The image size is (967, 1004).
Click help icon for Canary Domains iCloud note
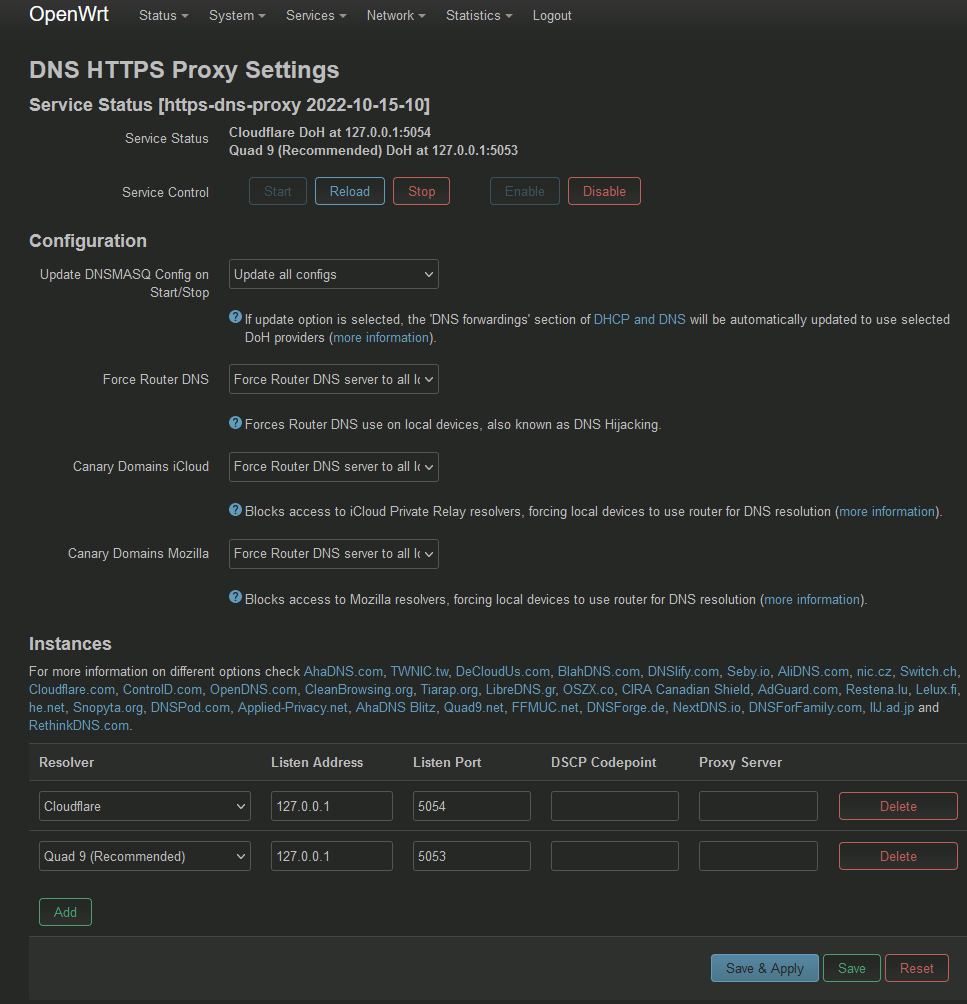pyautogui.click(x=234, y=511)
